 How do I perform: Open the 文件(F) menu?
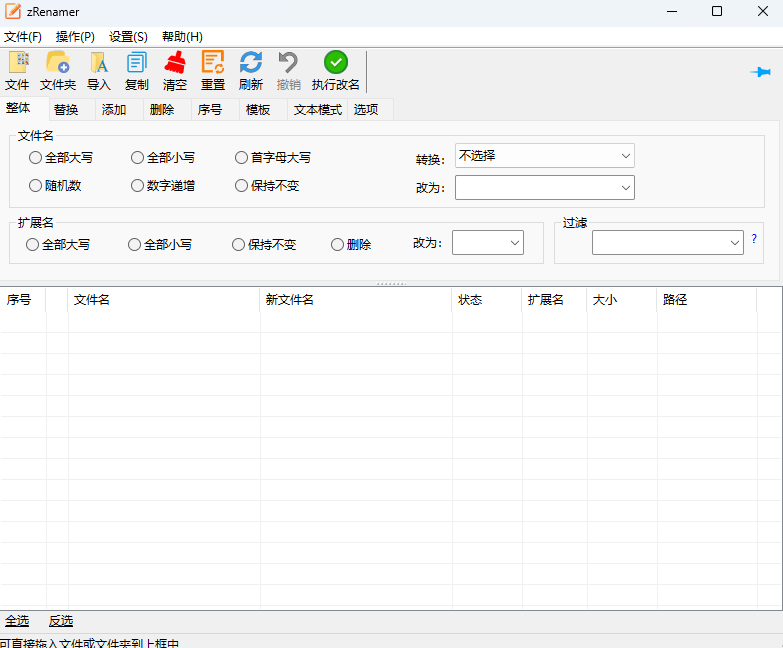click(x=23, y=37)
